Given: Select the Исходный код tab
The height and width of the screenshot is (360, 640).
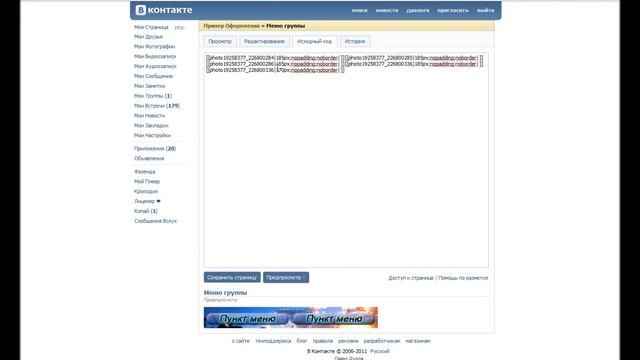Looking at the screenshot, I should point(314,41).
